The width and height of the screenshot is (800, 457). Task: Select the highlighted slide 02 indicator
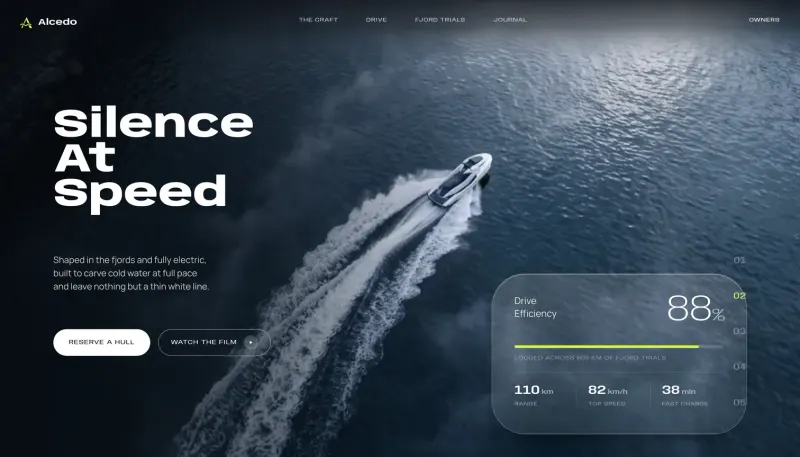point(739,296)
